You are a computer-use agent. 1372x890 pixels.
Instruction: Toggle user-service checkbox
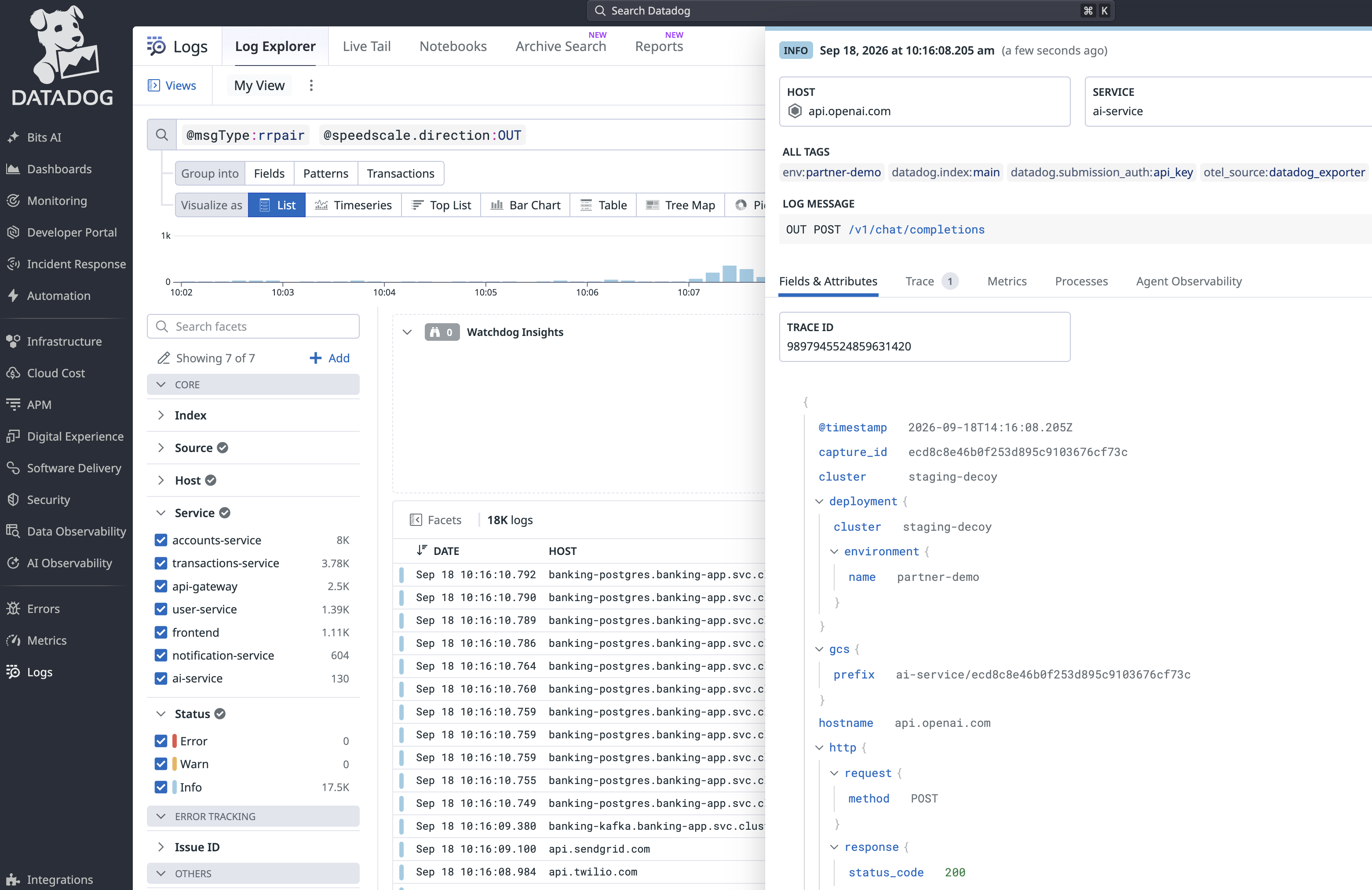point(161,609)
